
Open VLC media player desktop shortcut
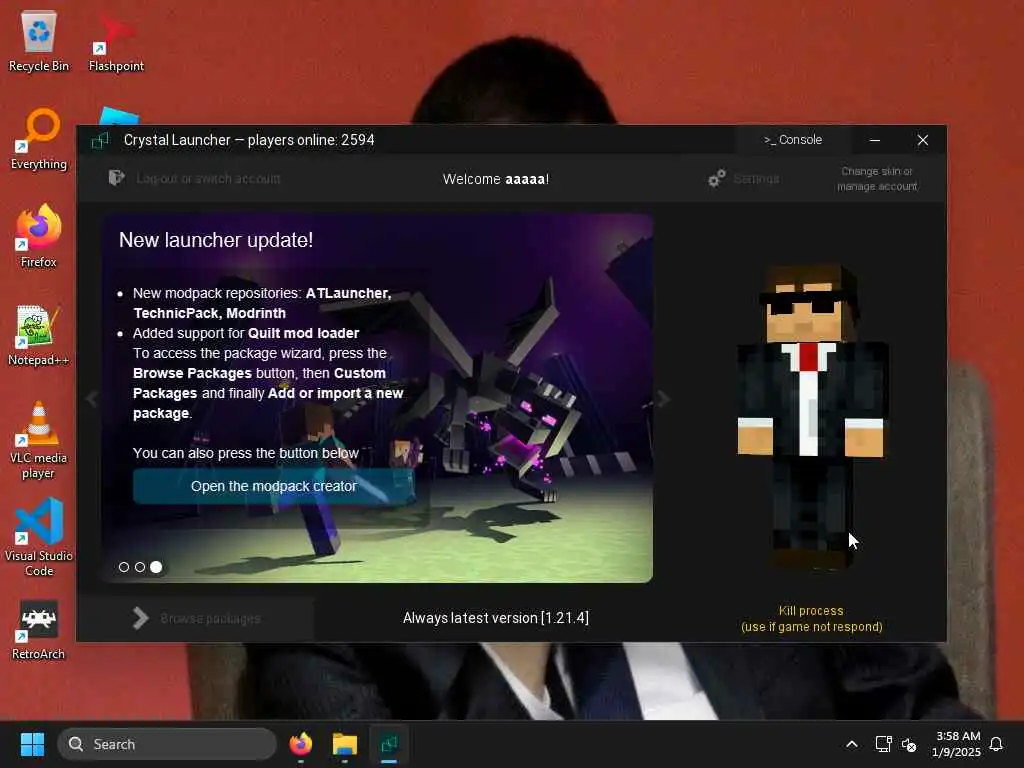coord(39,439)
